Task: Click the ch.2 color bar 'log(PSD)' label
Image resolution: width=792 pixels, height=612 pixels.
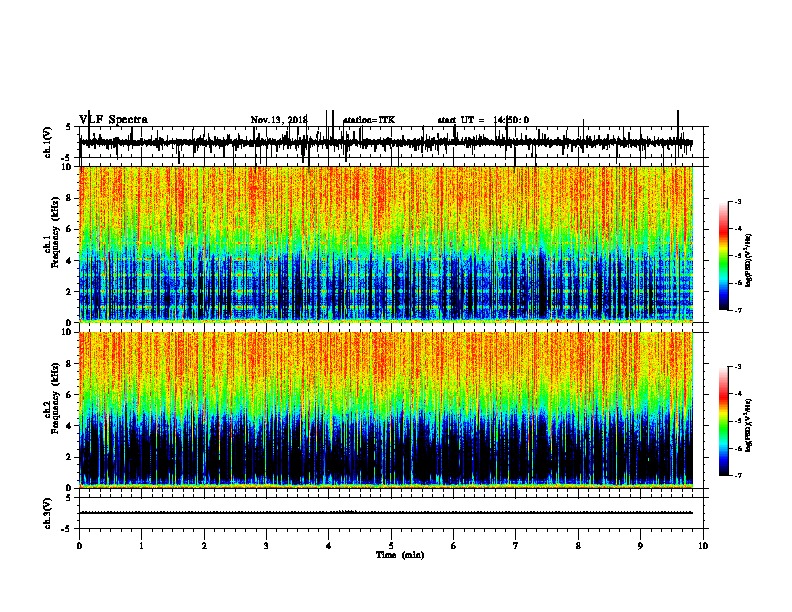Action: pos(749,425)
